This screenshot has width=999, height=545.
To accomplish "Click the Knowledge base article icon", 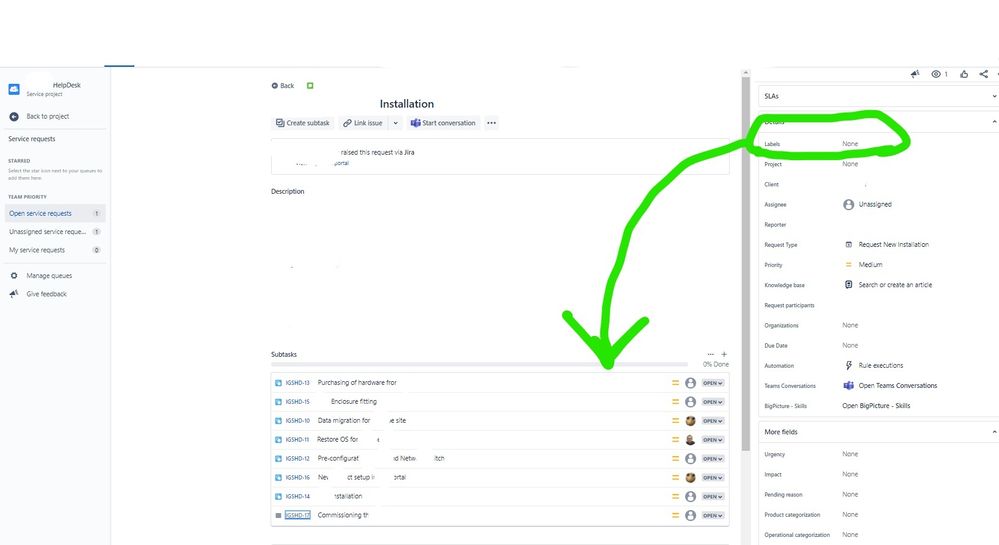I will pyautogui.click(x=848, y=284).
